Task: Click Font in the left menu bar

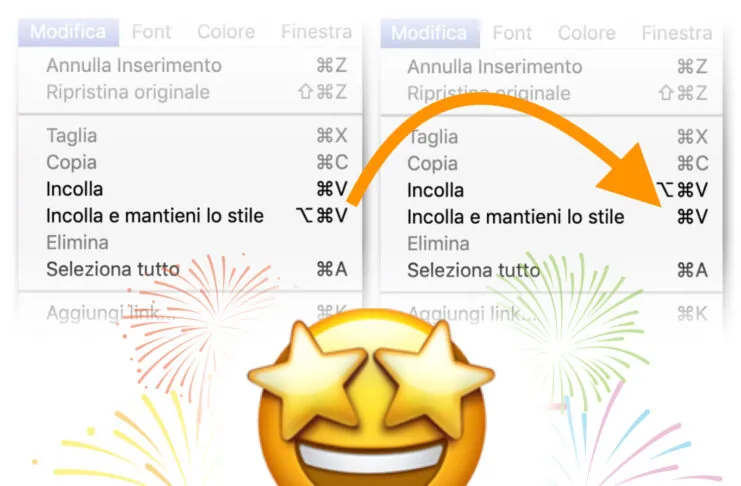Action: [x=151, y=32]
